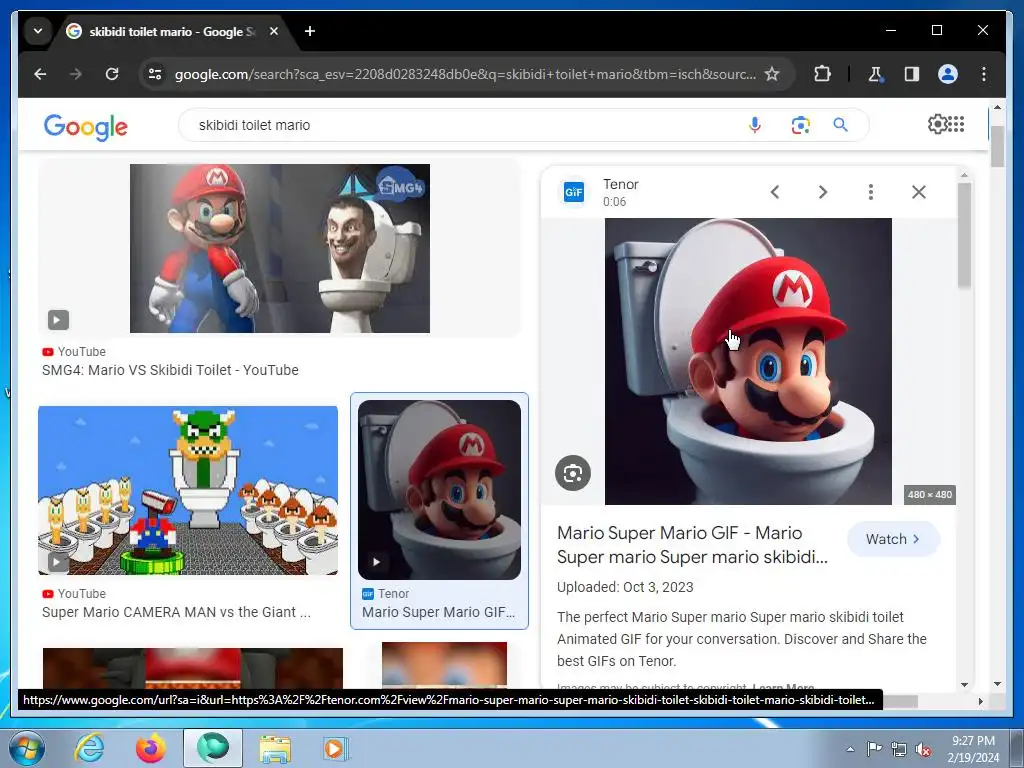Search by image with Google Lens

point(800,125)
